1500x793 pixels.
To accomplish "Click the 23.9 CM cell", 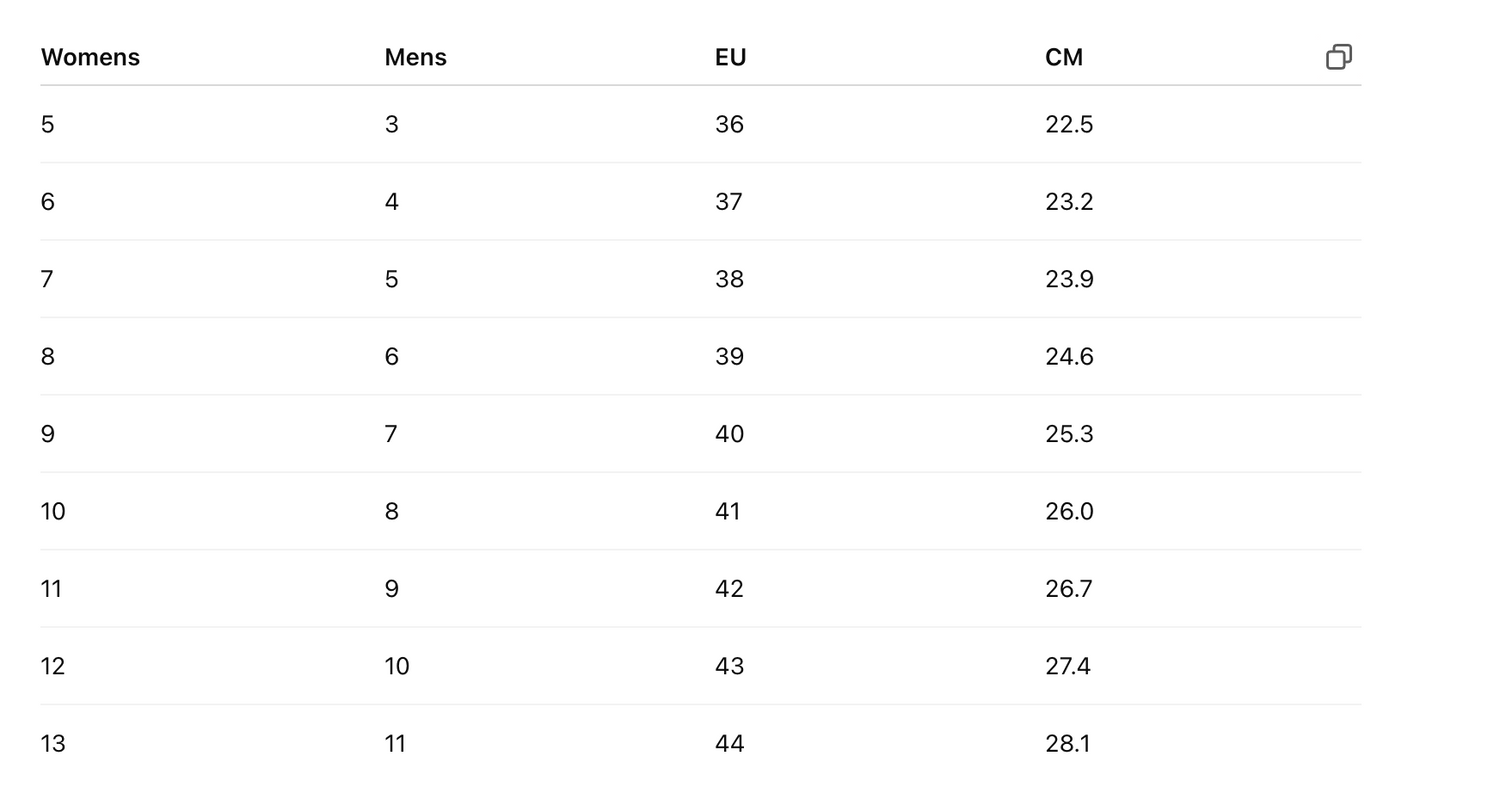I will tap(1068, 279).
